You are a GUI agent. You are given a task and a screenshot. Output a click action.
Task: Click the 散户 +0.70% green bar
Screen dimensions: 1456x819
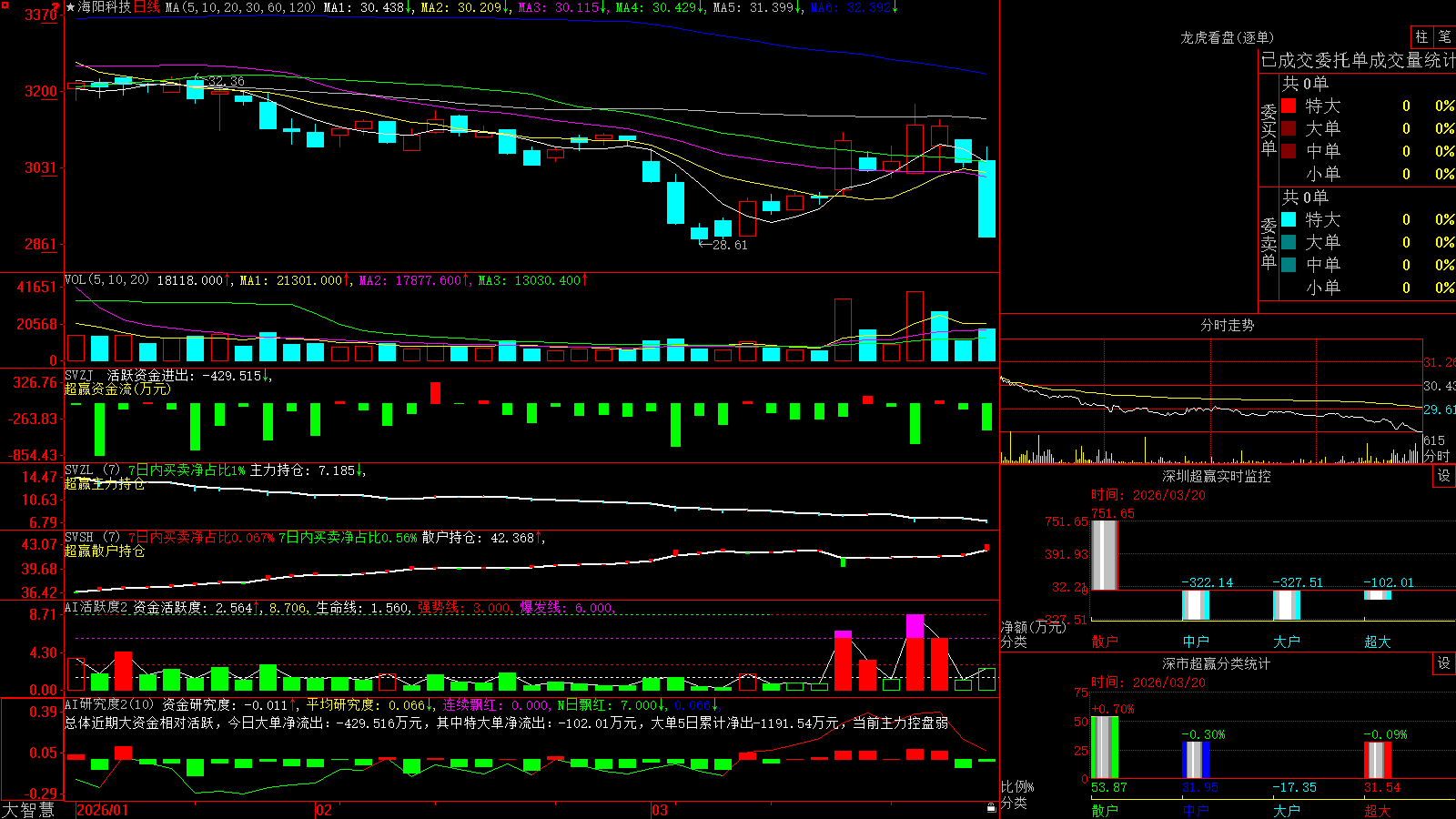1105,747
